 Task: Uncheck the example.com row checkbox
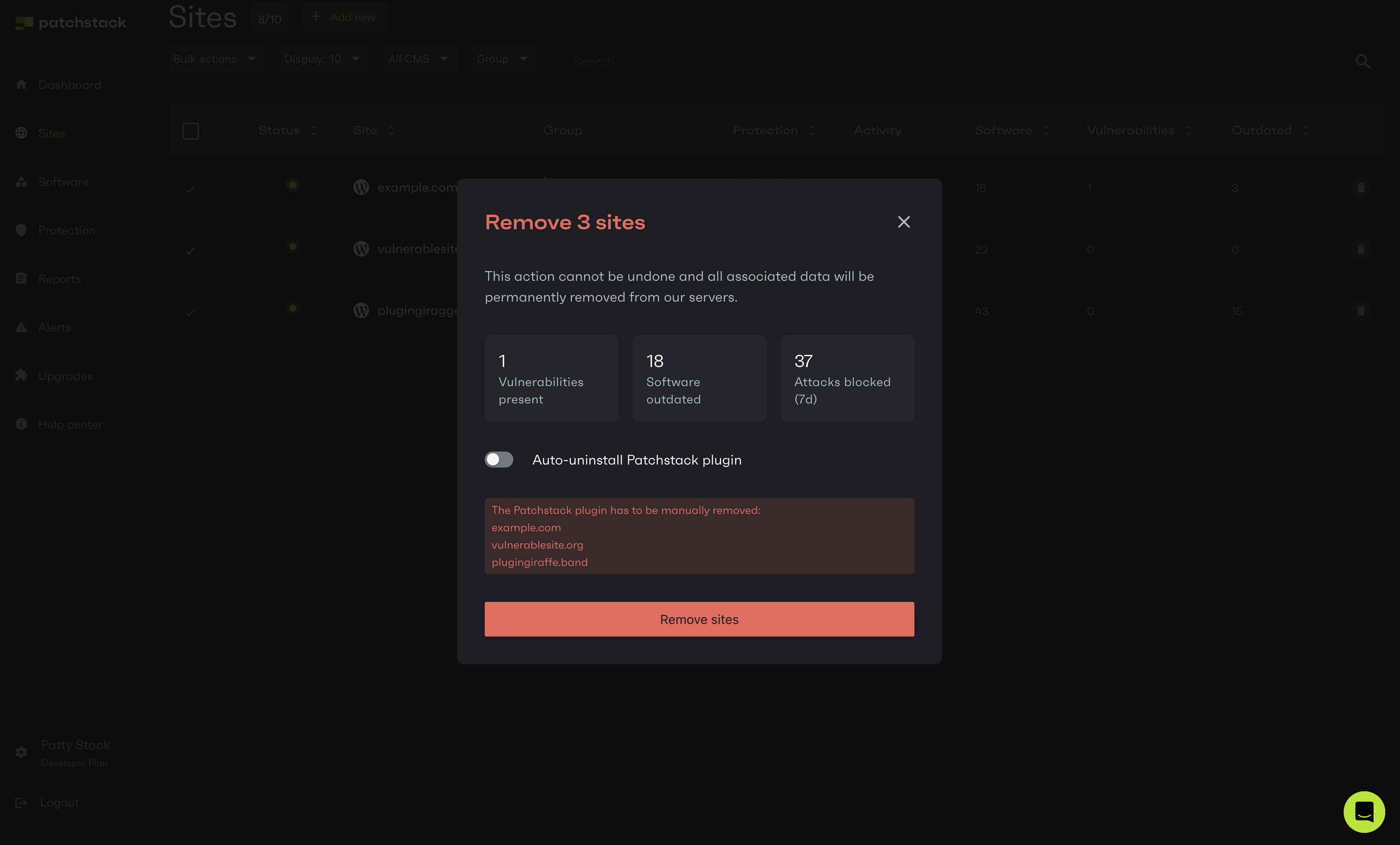[x=190, y=188]
